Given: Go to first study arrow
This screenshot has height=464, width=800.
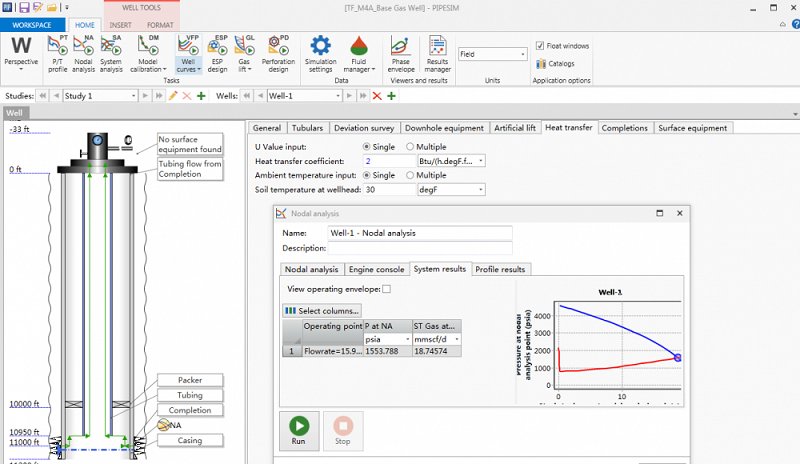Looking at the screenshot, I should 42,95.
